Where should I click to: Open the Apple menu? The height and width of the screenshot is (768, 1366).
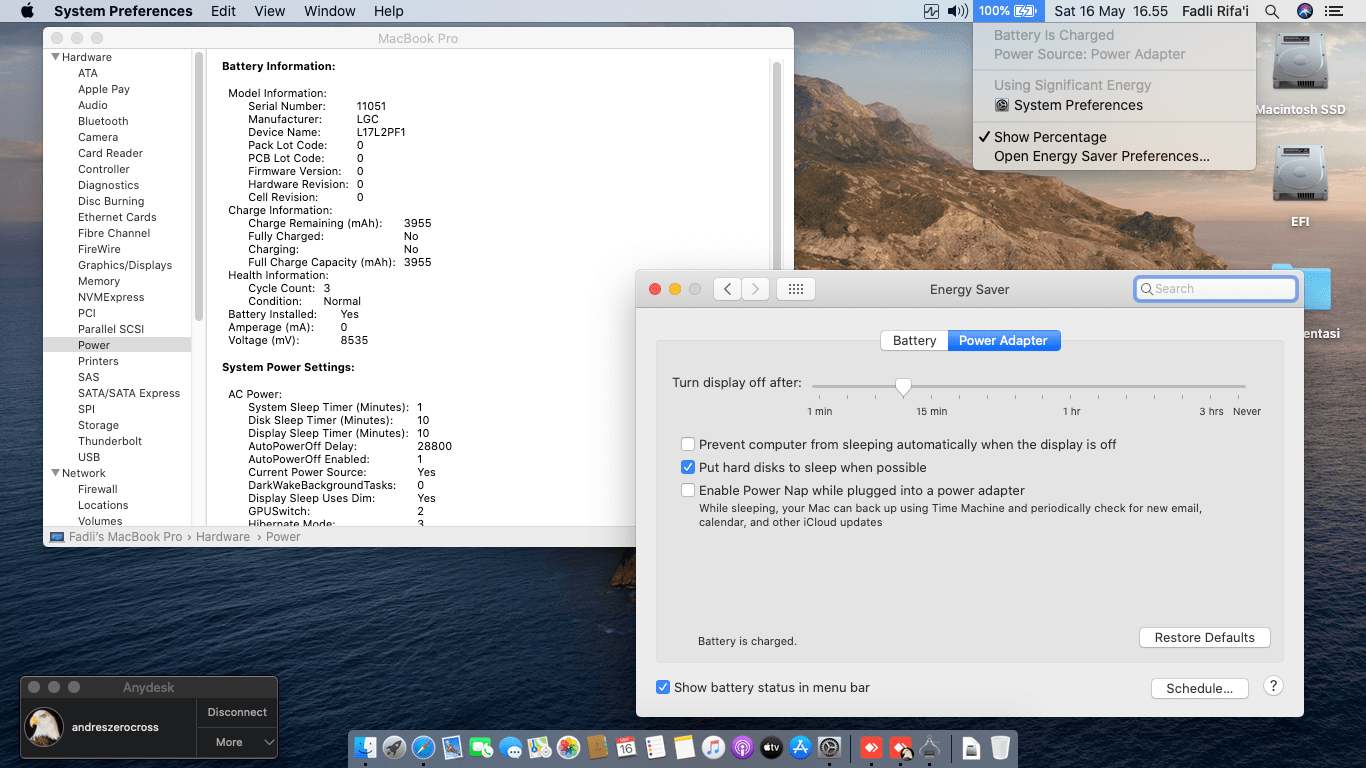coord(27,11)
